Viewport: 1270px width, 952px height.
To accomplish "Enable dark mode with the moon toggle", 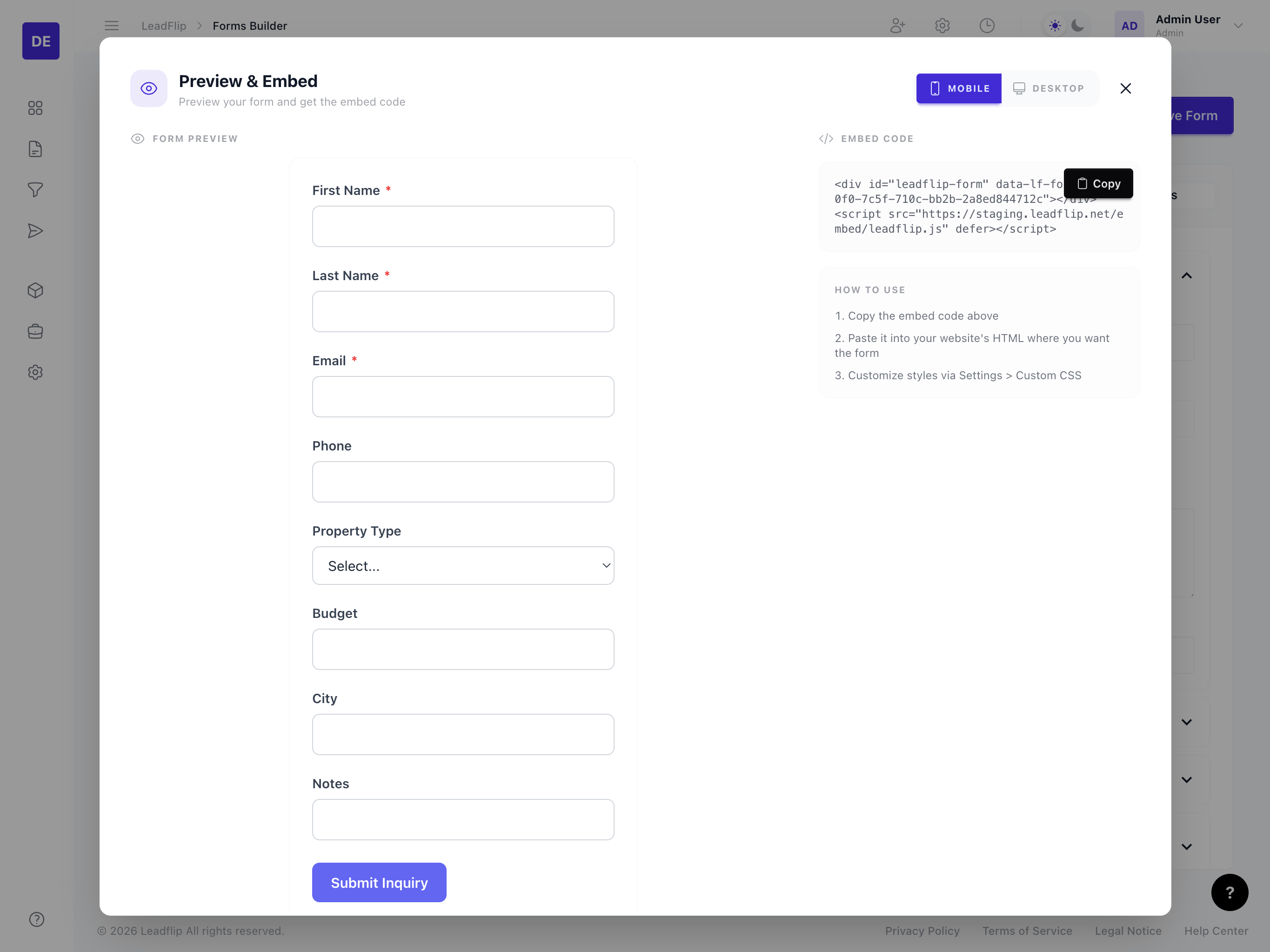I will (x=1078, y=25).
